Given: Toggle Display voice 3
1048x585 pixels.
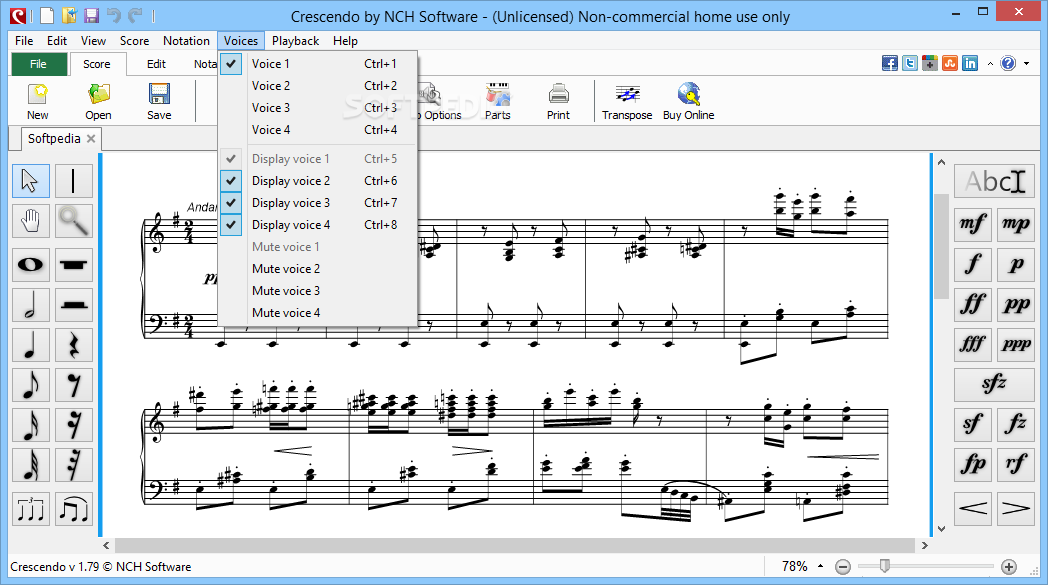Looking at the screenshot, I should [318, 203].
